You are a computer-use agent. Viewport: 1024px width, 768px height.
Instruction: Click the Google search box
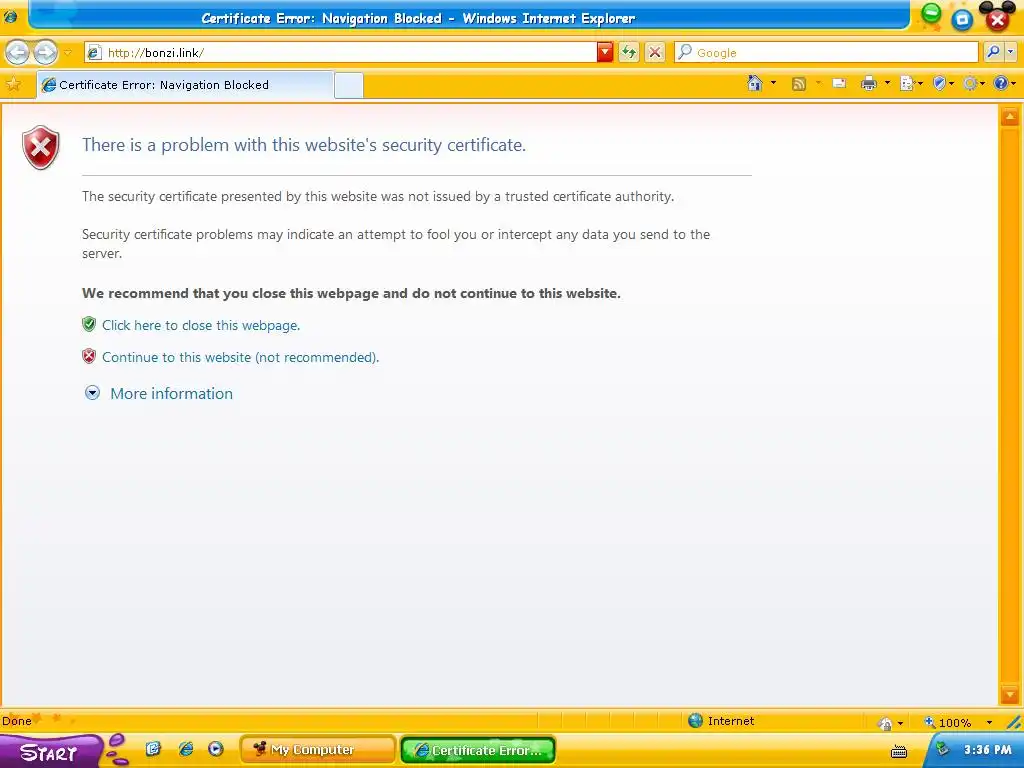[x=827, y=52]
